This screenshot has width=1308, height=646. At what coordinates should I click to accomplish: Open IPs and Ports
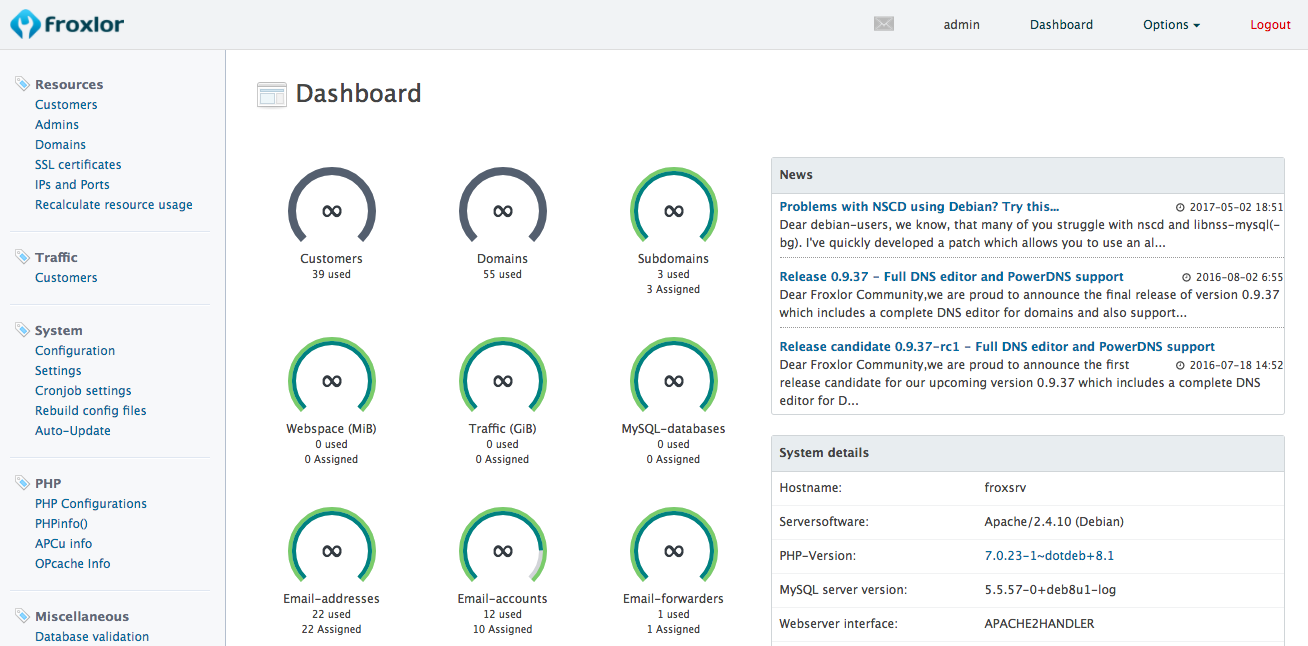coord(72,185)
